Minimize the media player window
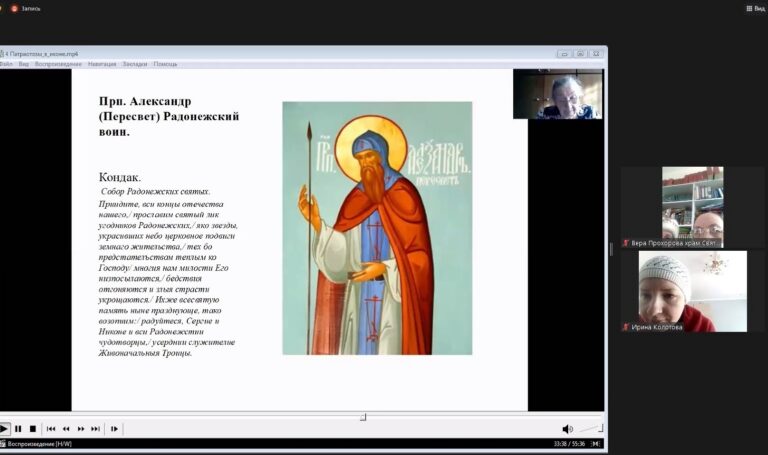 coord(564,54)
